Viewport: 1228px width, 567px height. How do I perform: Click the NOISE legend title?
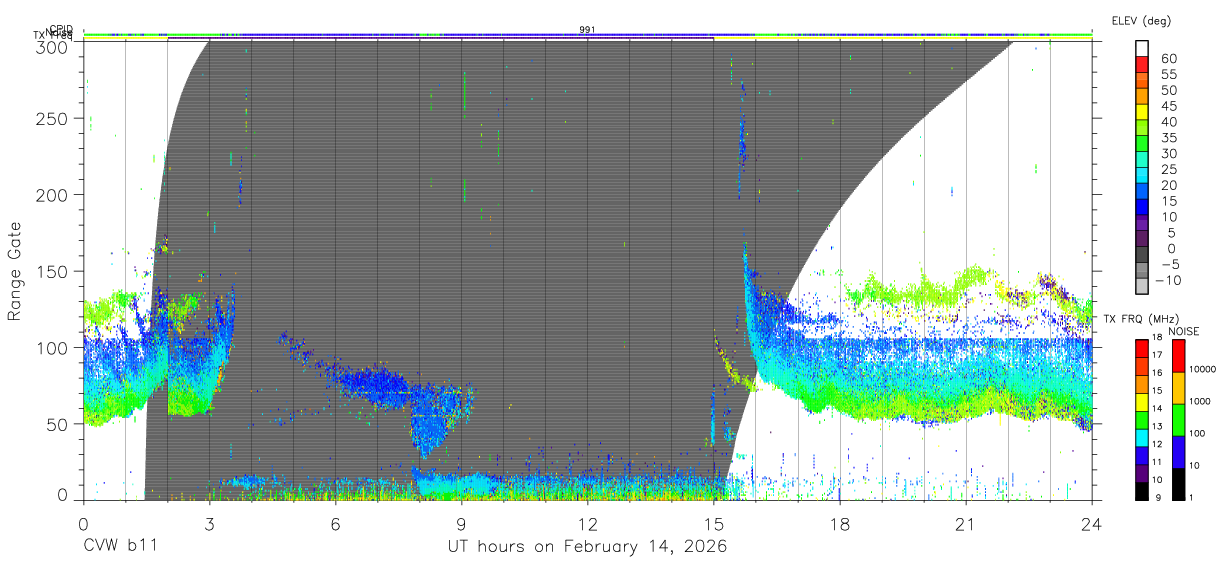pyautogui.click(x=1183, y=331)
